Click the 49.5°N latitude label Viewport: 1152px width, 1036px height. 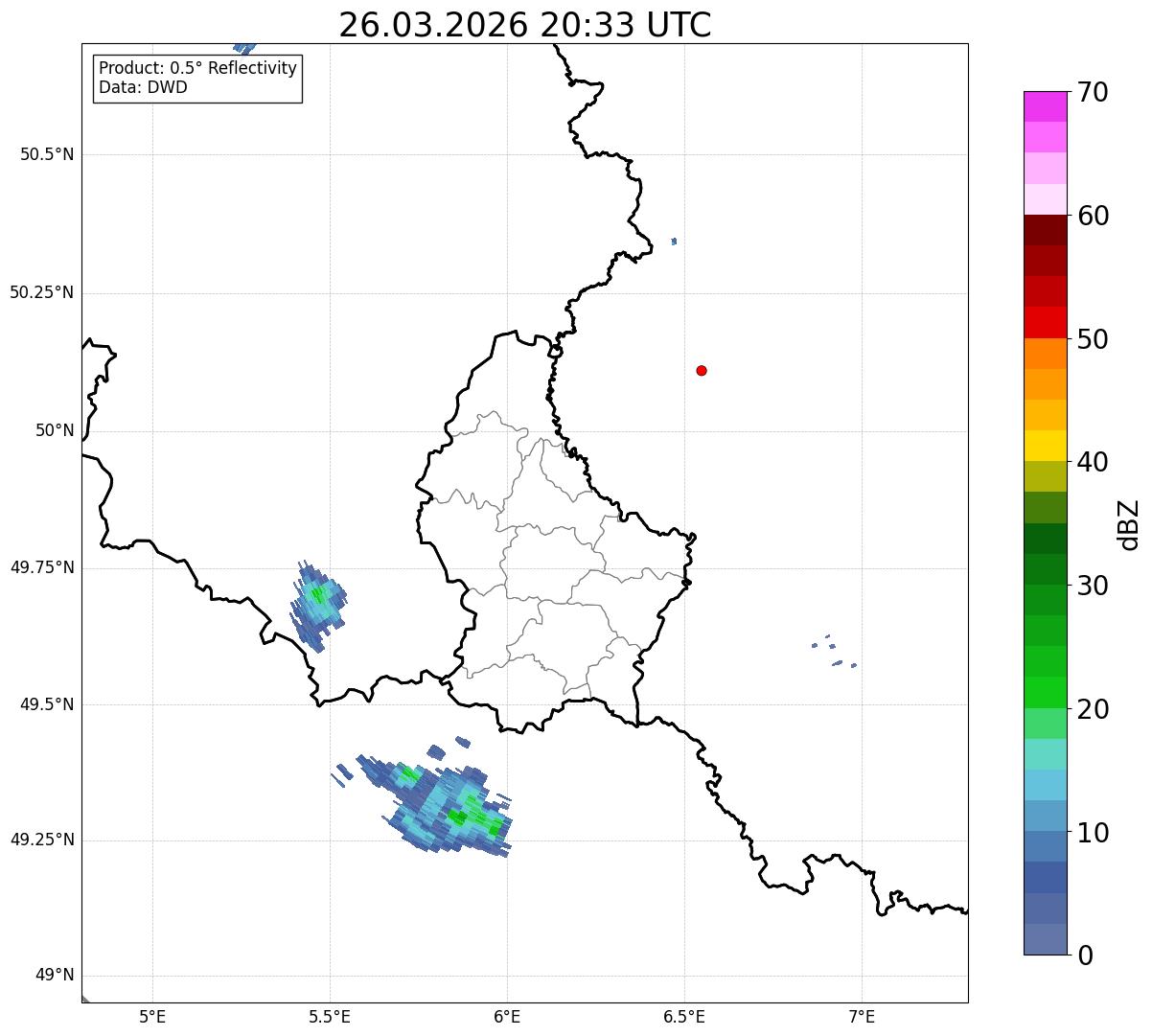pyautogui.click(x=47, y=704)
